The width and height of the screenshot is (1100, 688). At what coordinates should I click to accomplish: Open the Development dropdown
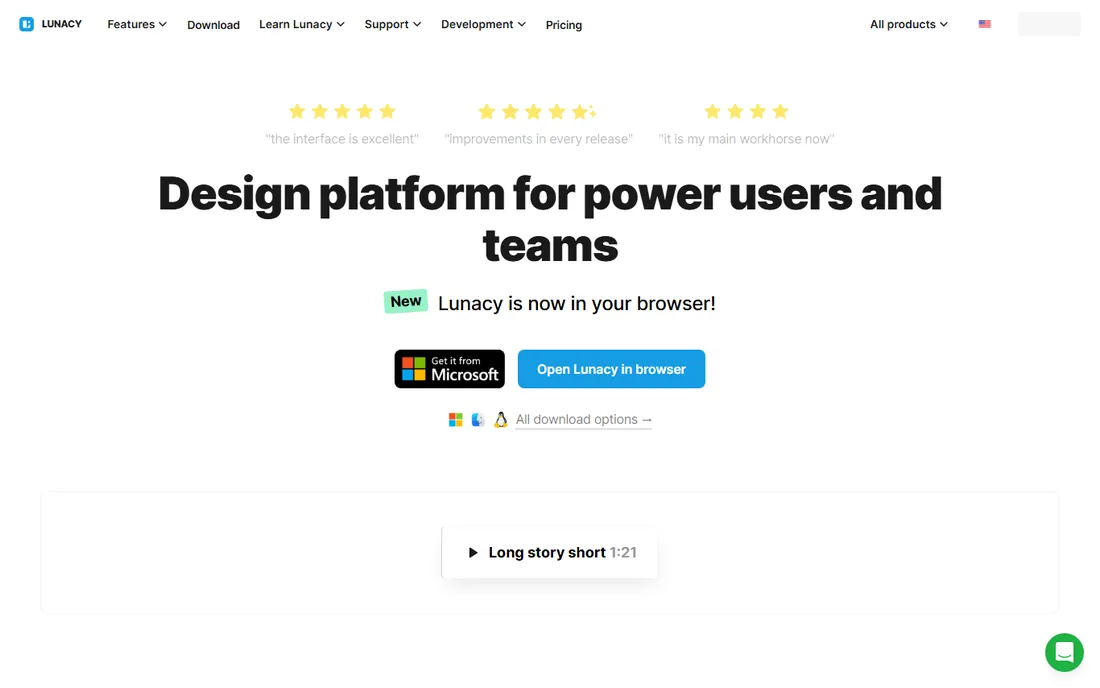pyautogui.click(x=483, y=24)
